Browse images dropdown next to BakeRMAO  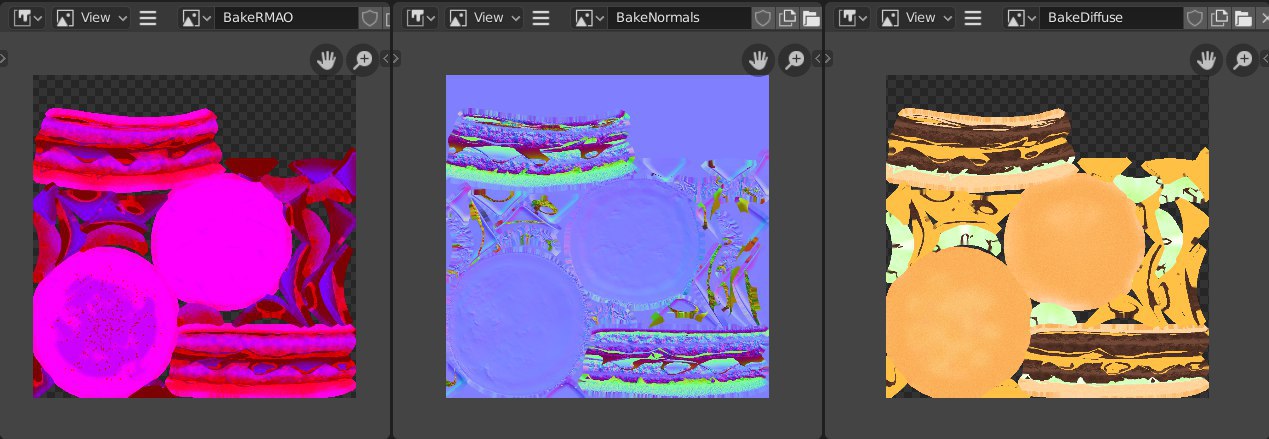pos(197,18)
